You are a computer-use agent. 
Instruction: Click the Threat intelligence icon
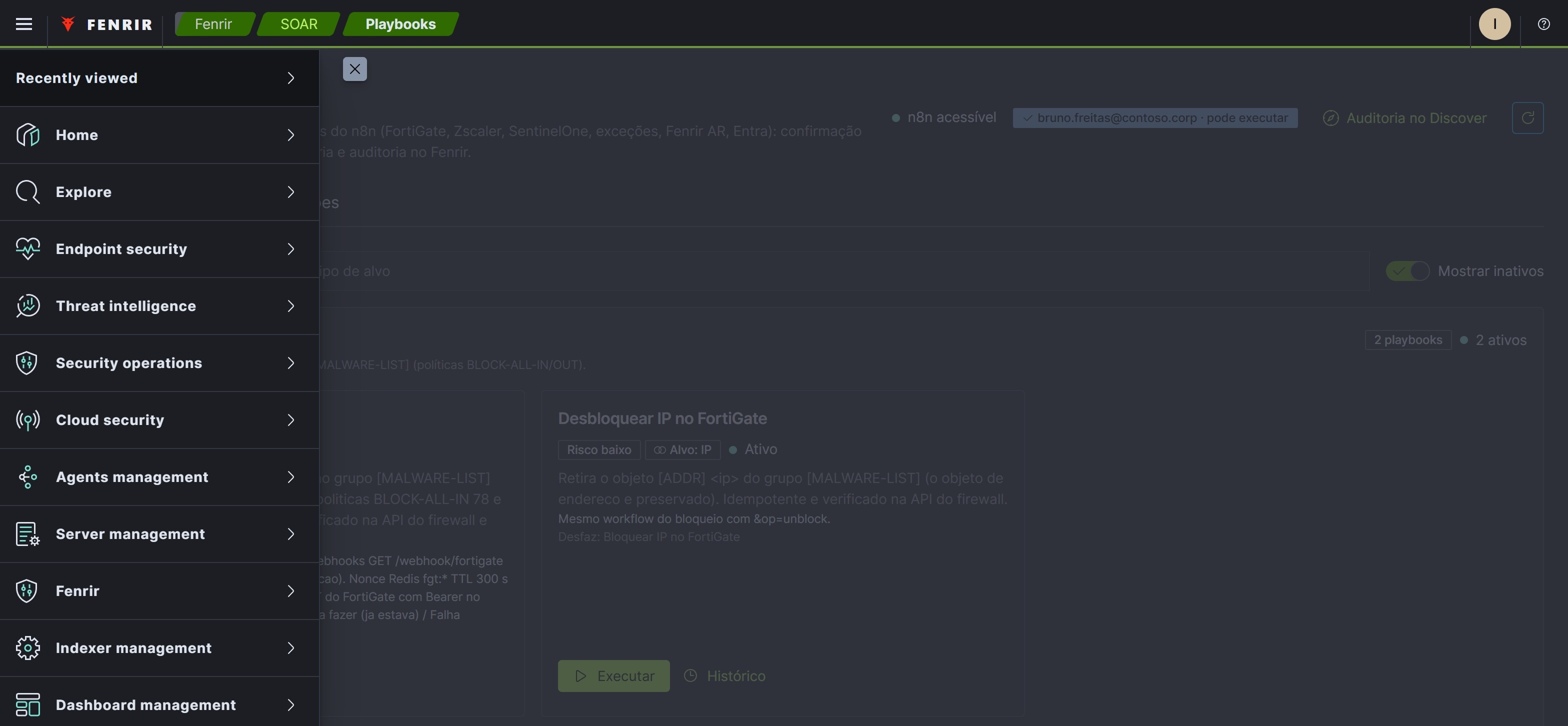(x=27, y=305)
